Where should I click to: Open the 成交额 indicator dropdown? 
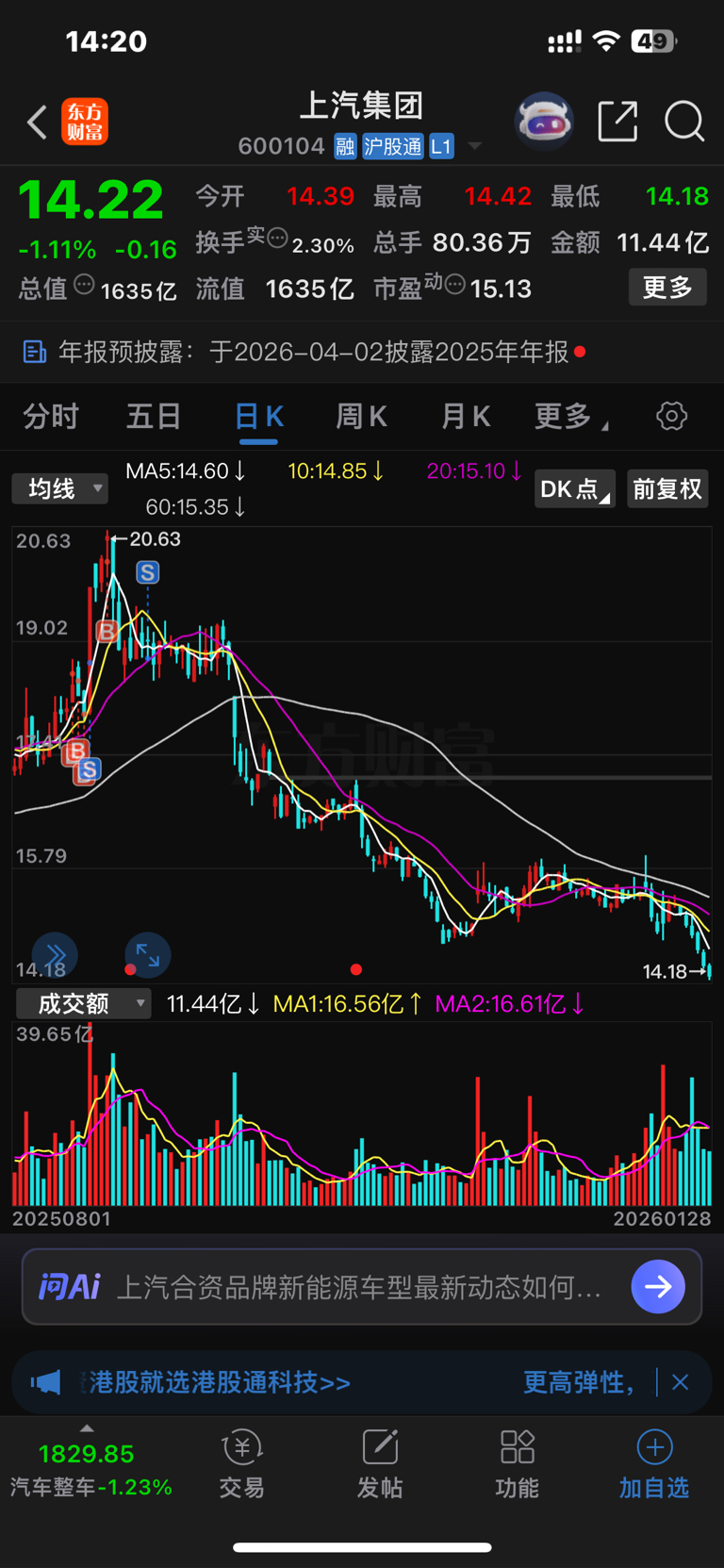(x=83, y=1003)
